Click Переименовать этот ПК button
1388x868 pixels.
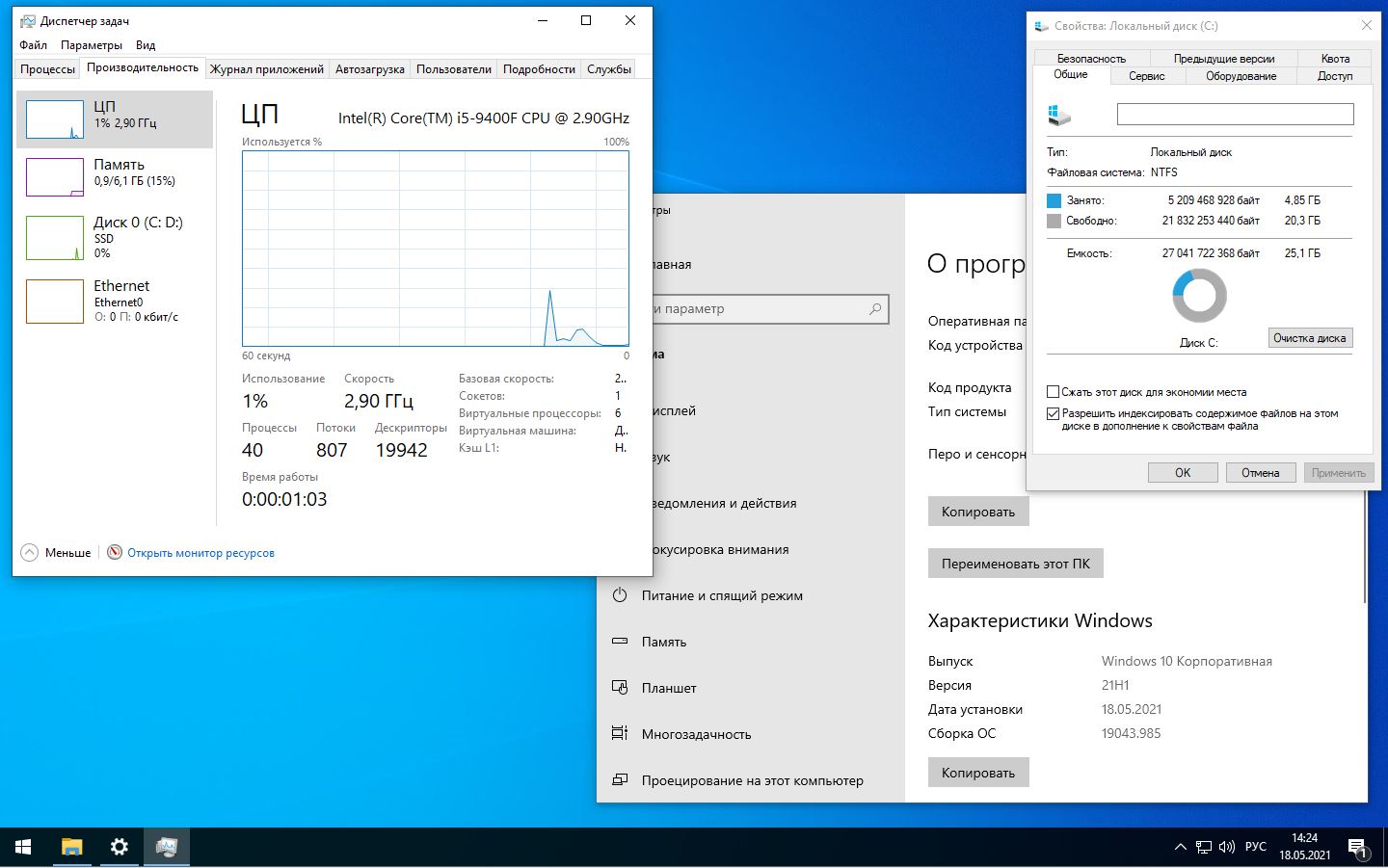pos(1016,564)
